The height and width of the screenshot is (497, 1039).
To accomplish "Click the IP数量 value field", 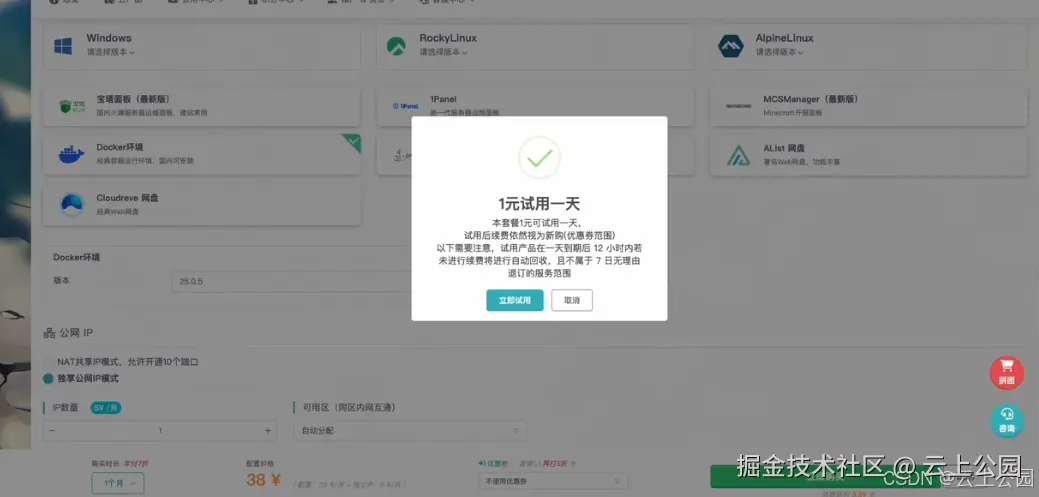I will [x=160, y=431].
